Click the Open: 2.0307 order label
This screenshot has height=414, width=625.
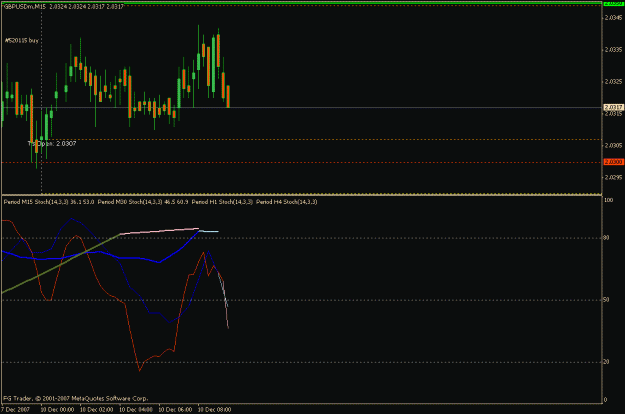(x=52, y=143)
